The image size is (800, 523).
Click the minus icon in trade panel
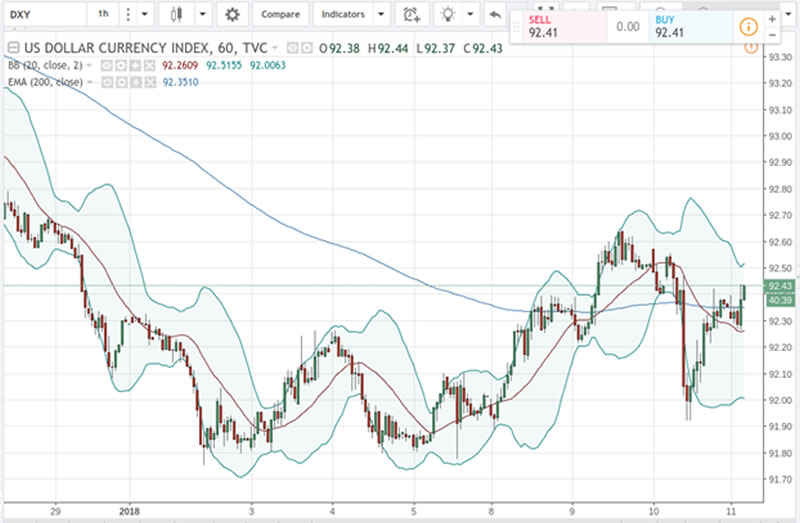point(772,34)
